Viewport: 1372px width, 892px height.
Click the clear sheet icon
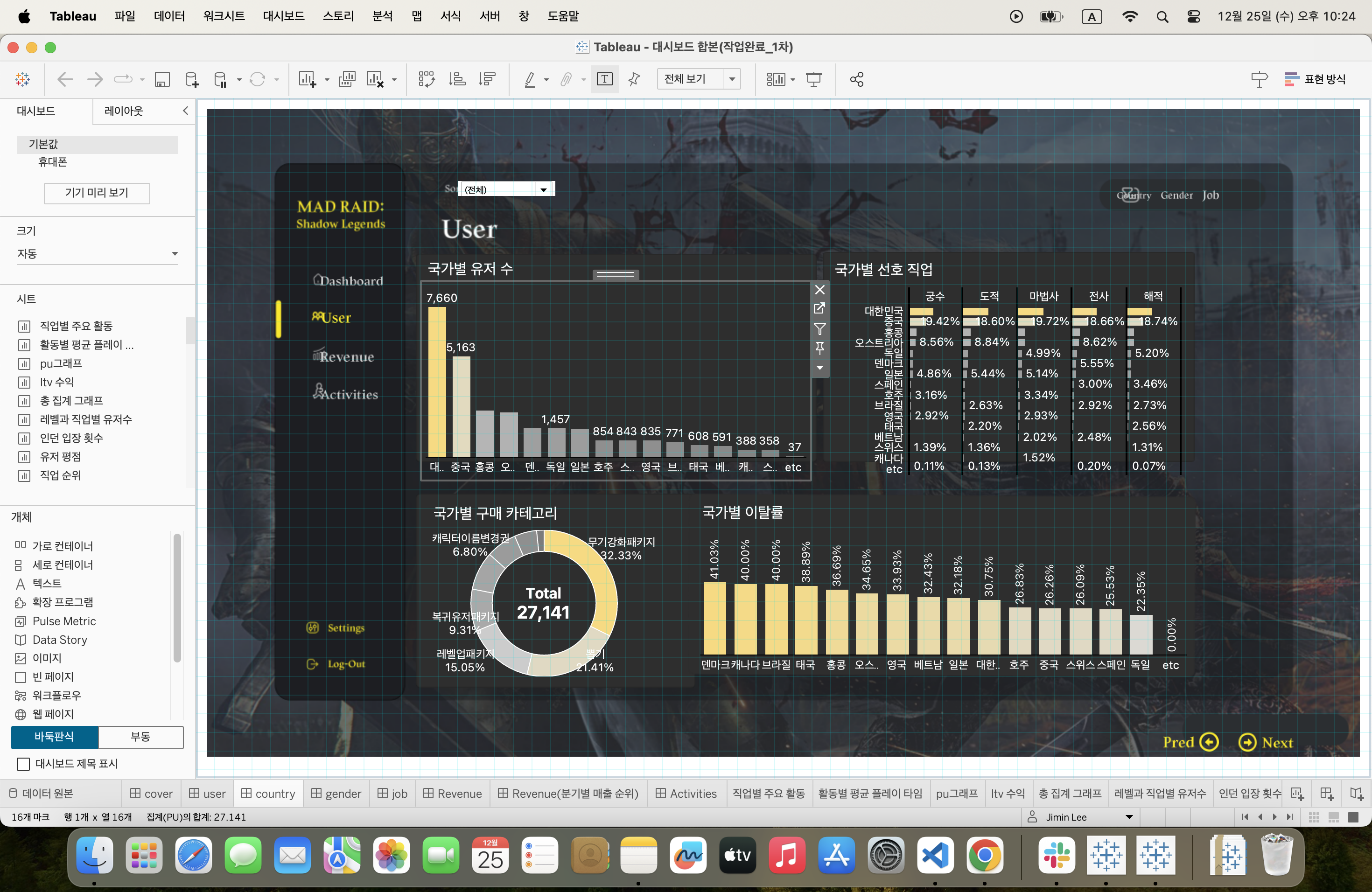375,79
